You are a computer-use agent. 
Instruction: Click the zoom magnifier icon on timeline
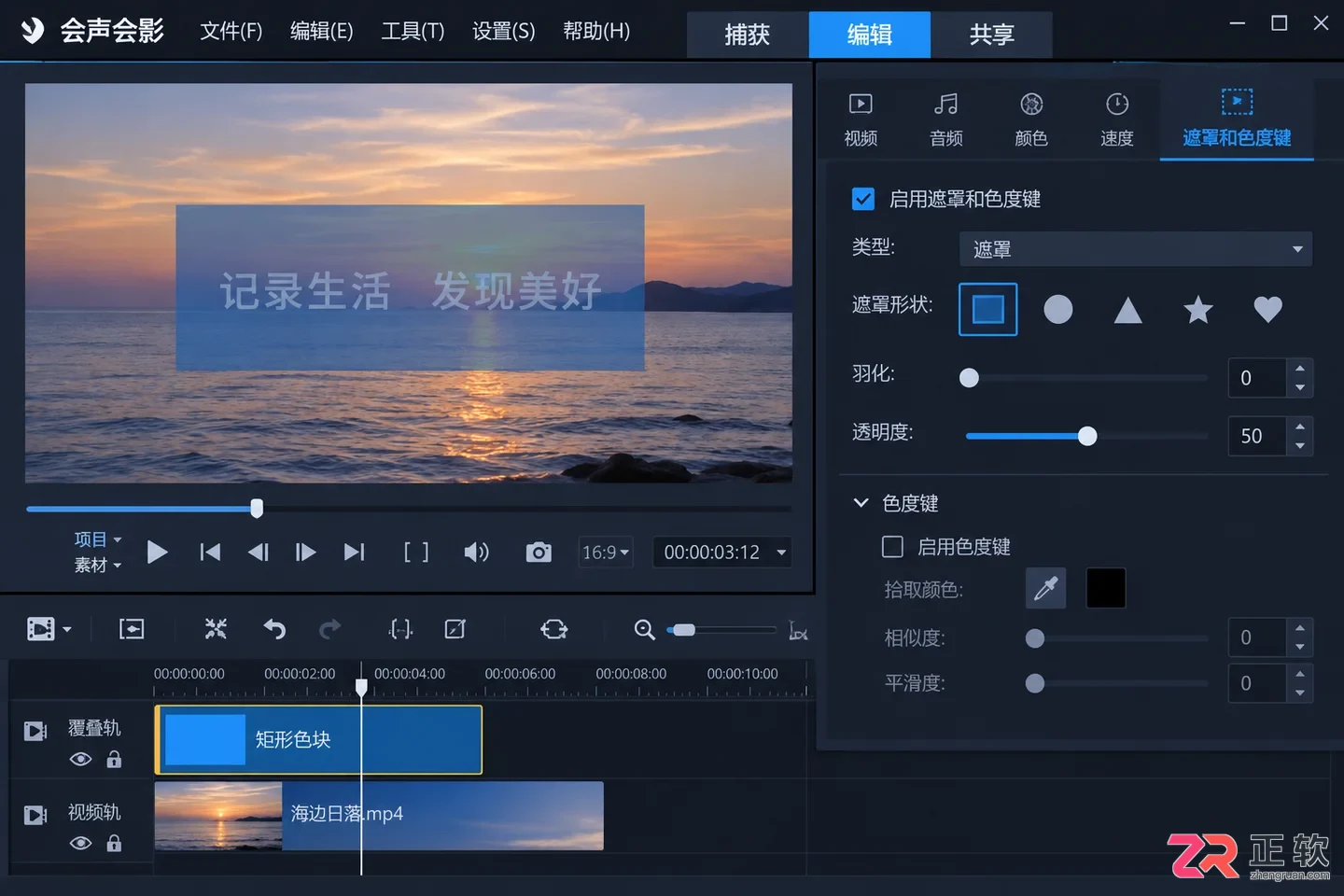point(644,630)
